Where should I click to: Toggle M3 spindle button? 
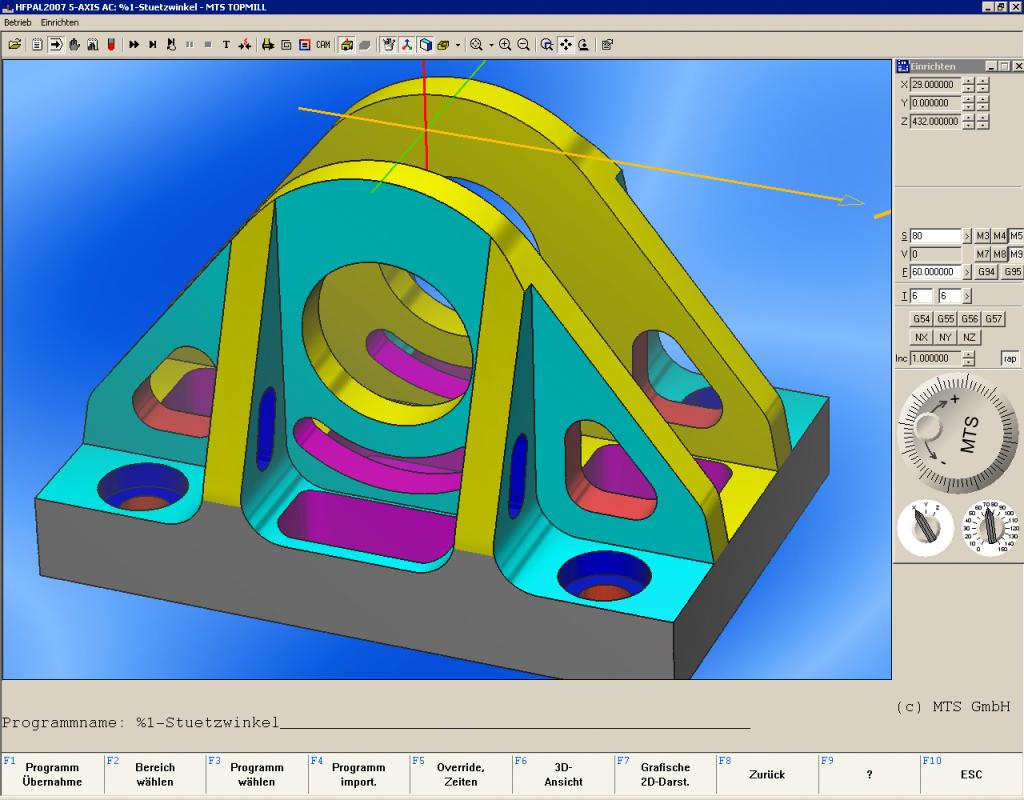pos(983,236)
